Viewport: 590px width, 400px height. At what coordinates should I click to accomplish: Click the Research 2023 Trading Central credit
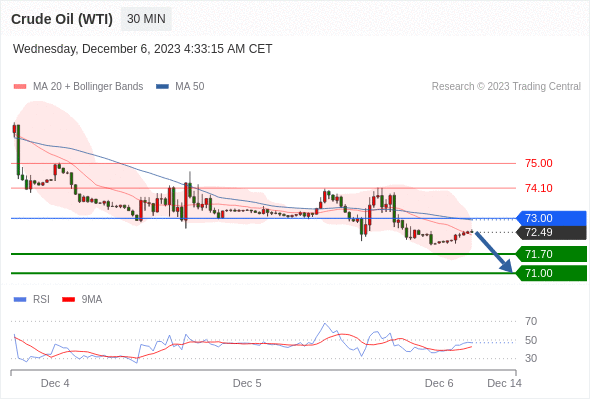coord(506,87)
